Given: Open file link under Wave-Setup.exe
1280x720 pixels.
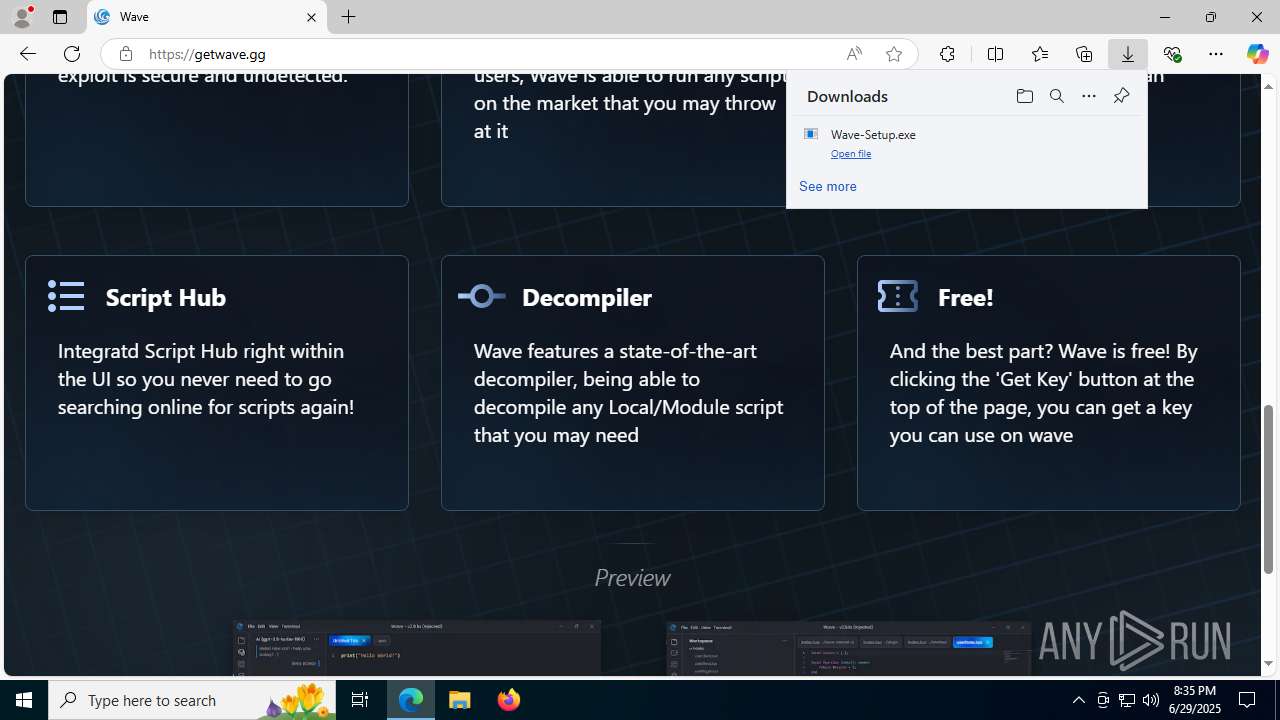Looking at the screenshot, I should click(x=851, y=153).
